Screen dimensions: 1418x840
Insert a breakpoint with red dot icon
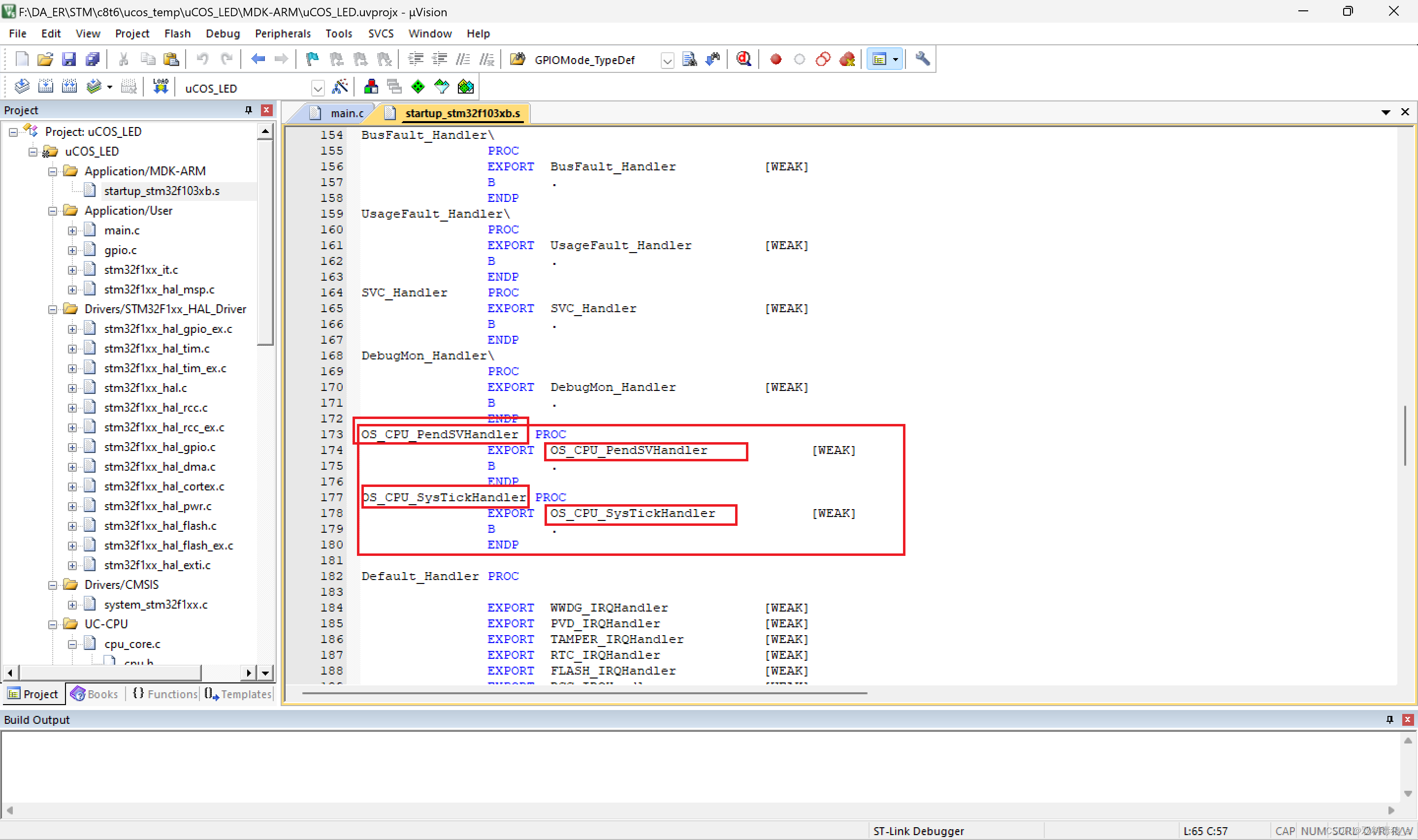point(776,59)
